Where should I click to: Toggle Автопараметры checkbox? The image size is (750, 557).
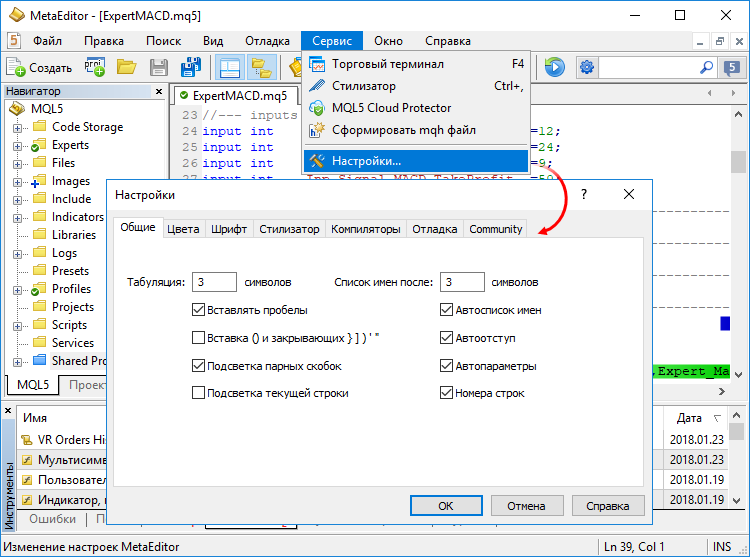[x=446, y=366]
